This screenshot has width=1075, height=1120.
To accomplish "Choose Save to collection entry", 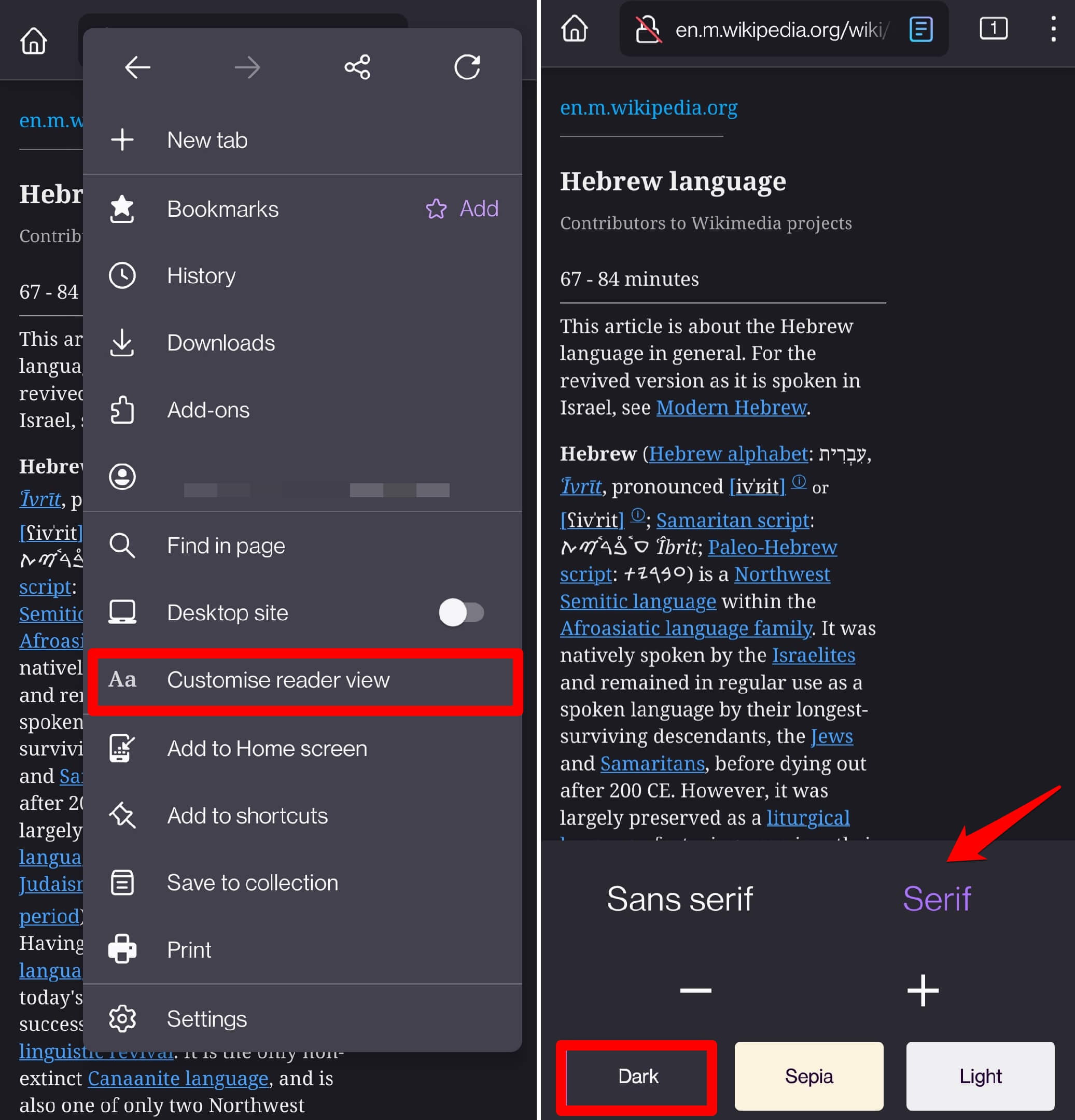I will coord(303,883).
